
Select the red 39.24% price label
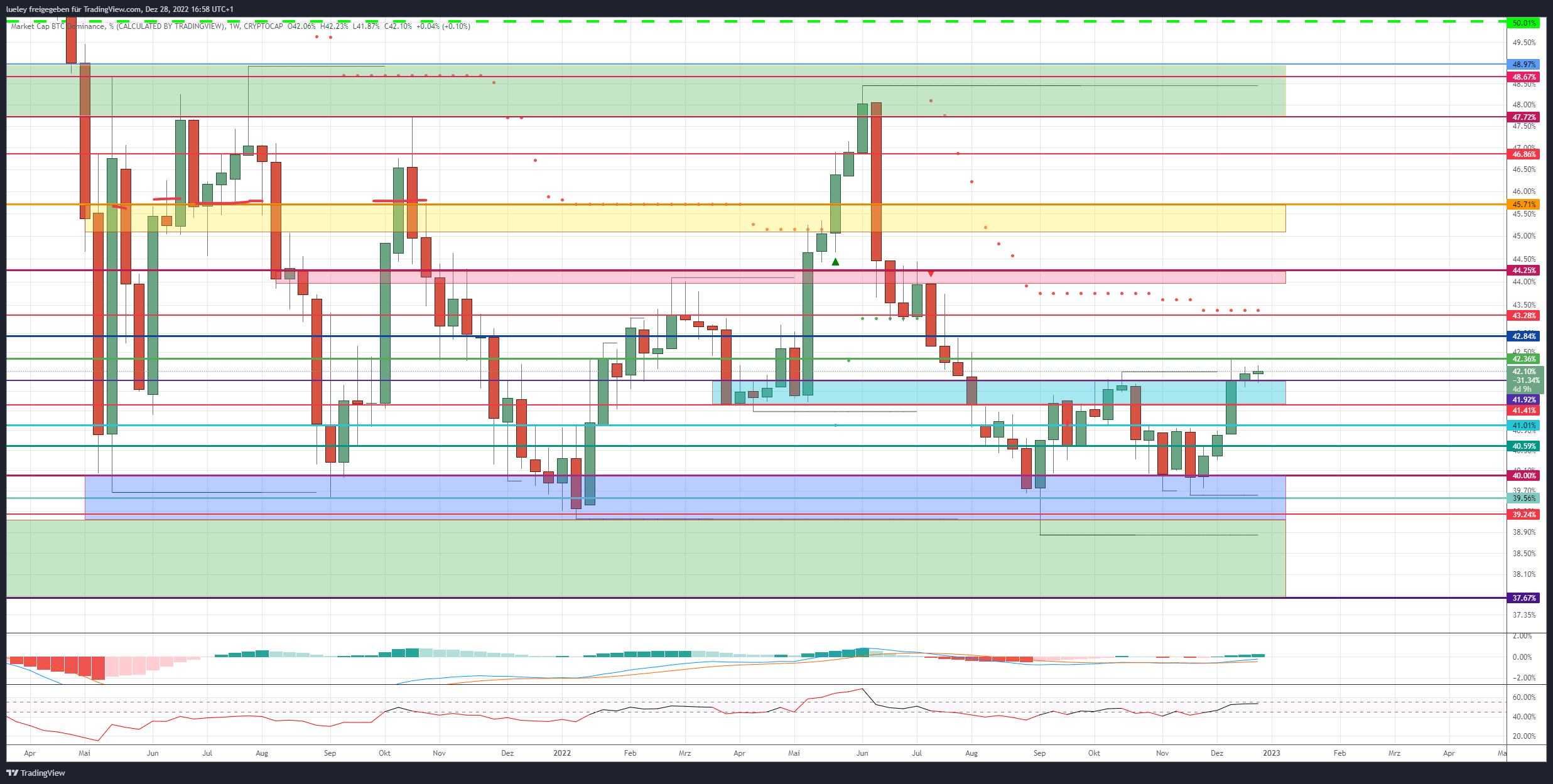(1523, 515)
